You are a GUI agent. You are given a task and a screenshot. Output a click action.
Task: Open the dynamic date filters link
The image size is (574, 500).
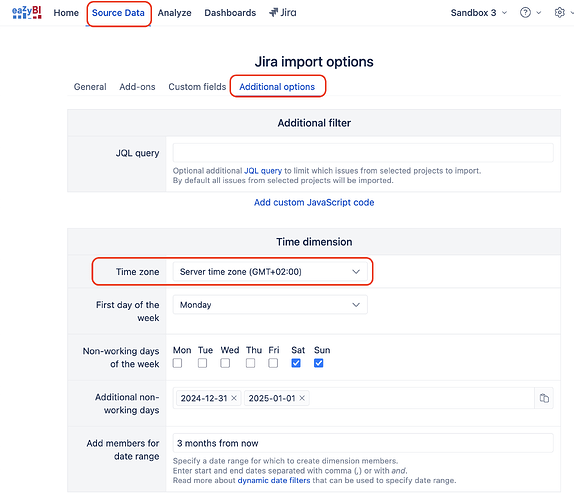274,480
